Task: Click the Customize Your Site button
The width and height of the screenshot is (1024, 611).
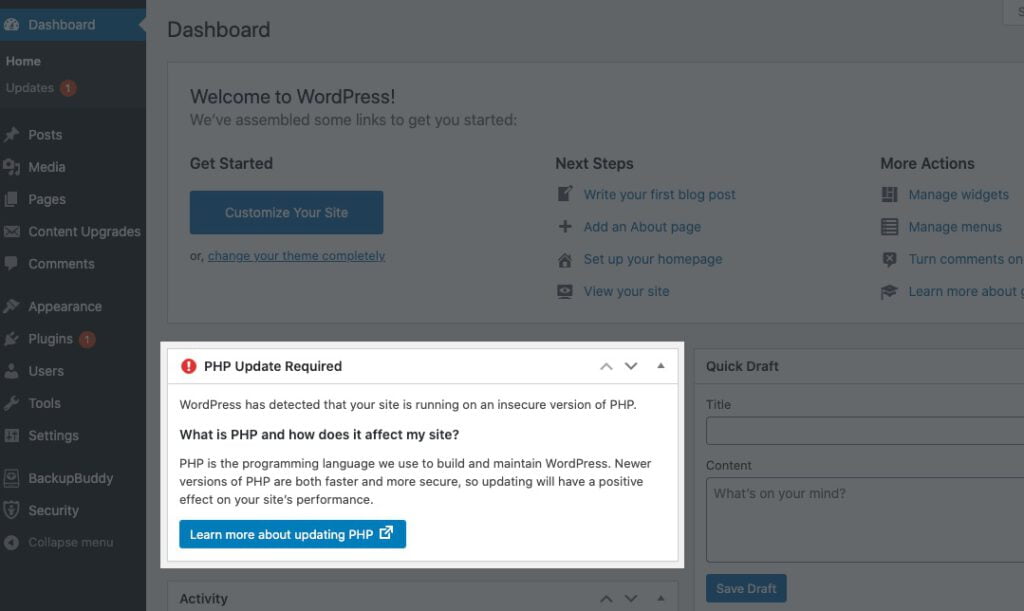Action: [x=286, y=212]
